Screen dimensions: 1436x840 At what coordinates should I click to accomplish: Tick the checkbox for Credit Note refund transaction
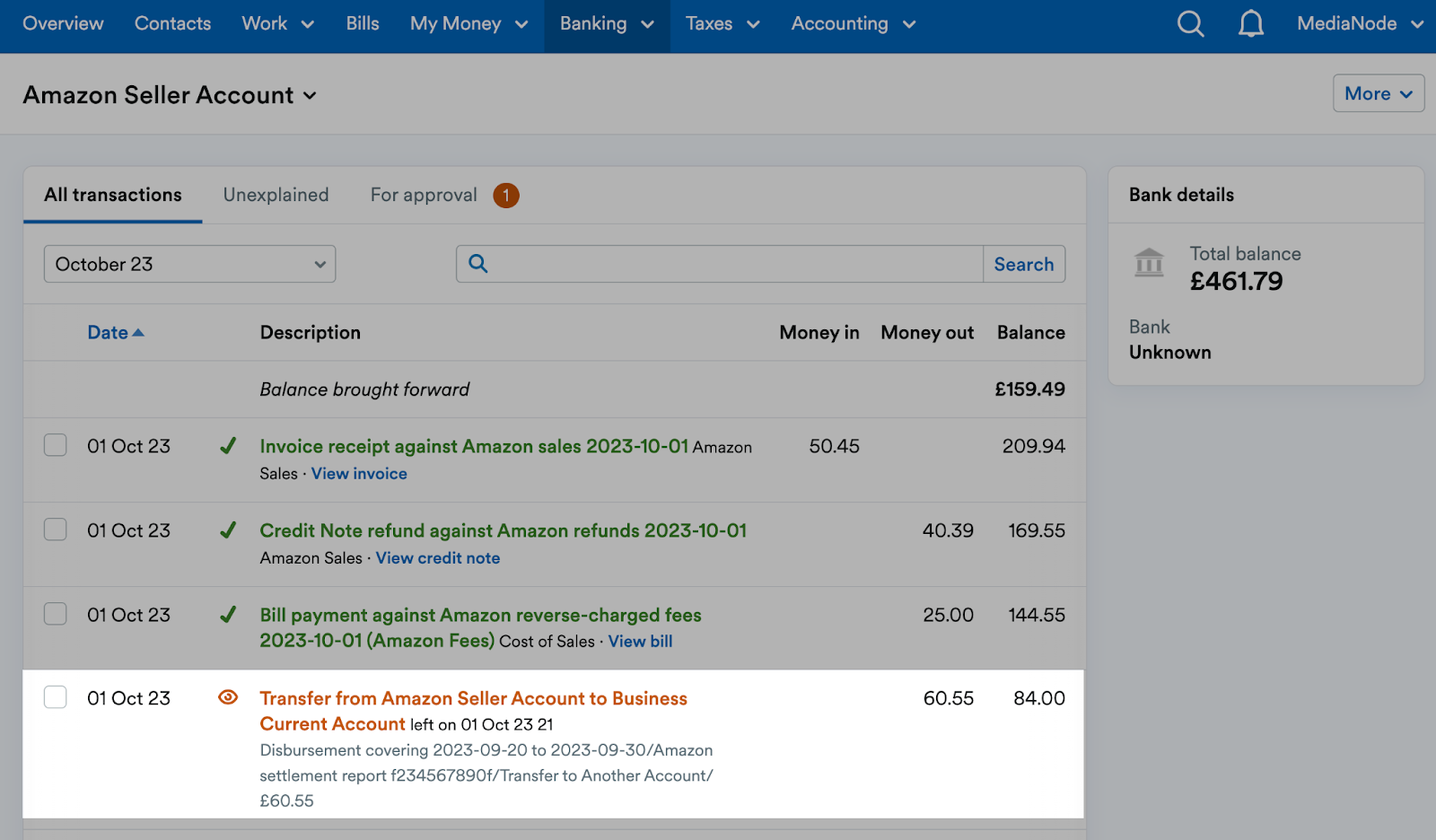pos(56,529)
